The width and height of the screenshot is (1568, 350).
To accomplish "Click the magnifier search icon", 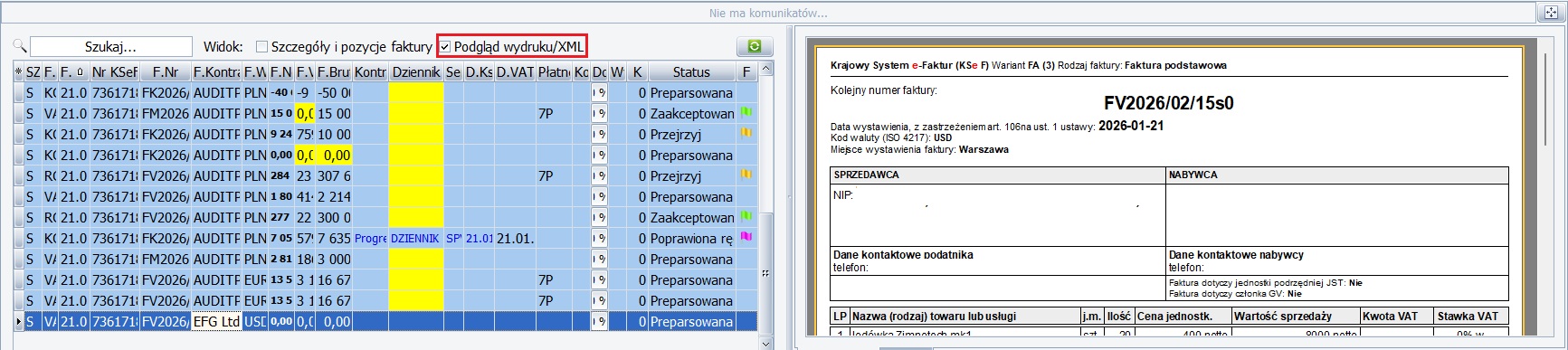I will (19, 46).
